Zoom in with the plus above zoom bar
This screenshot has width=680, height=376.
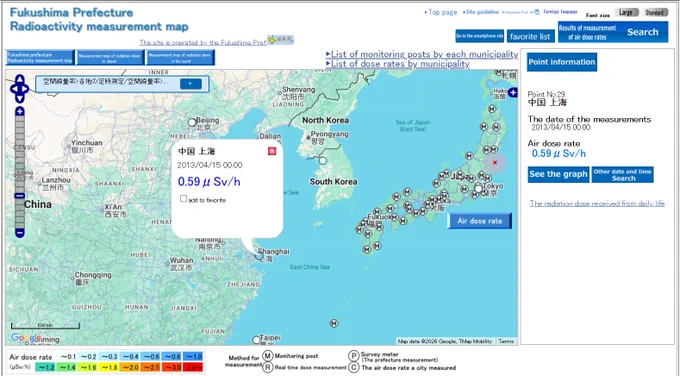pos(20,111)
